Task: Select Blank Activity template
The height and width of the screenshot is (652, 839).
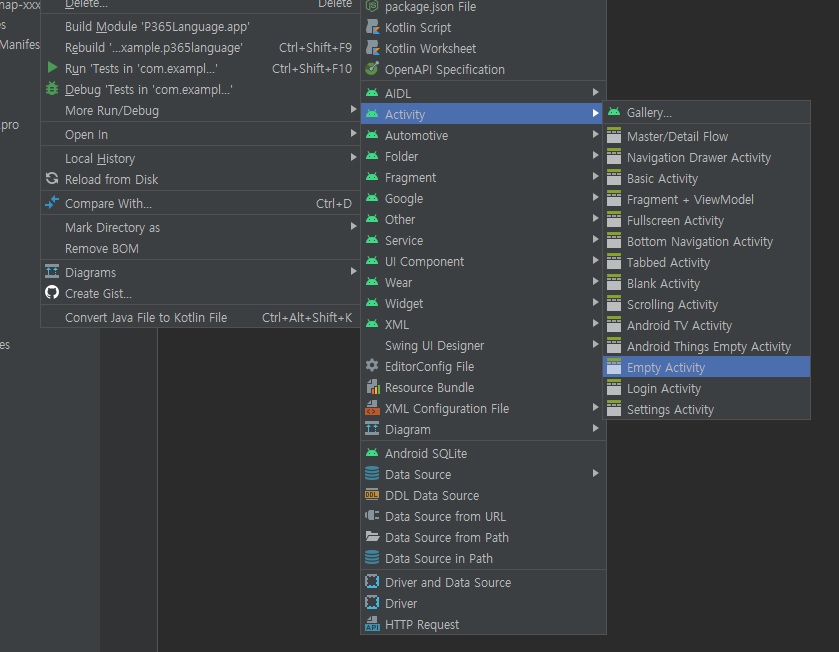Action: coord(706,283)
